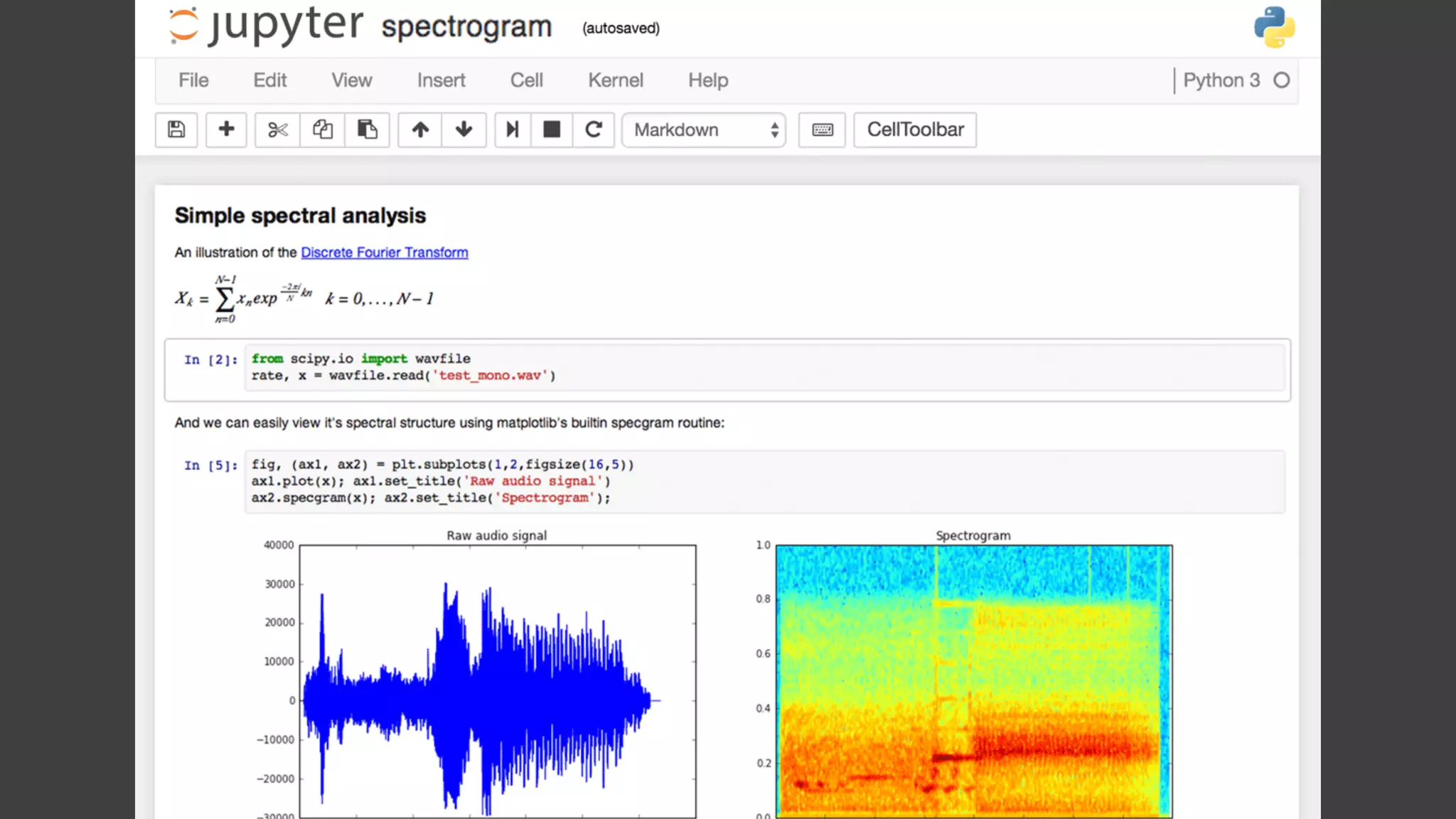Click into the wavfile import code cell
Image resolution: width=1456 pixels, height=819 pixels.
click(765, 368)
